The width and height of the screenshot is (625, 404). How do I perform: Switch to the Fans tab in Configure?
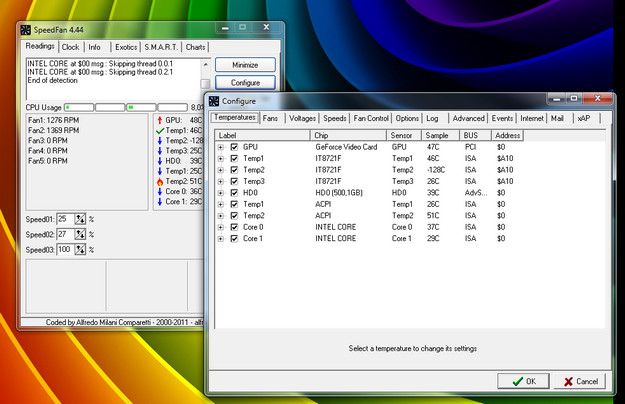pyautogui.click(x=270, y=118)
